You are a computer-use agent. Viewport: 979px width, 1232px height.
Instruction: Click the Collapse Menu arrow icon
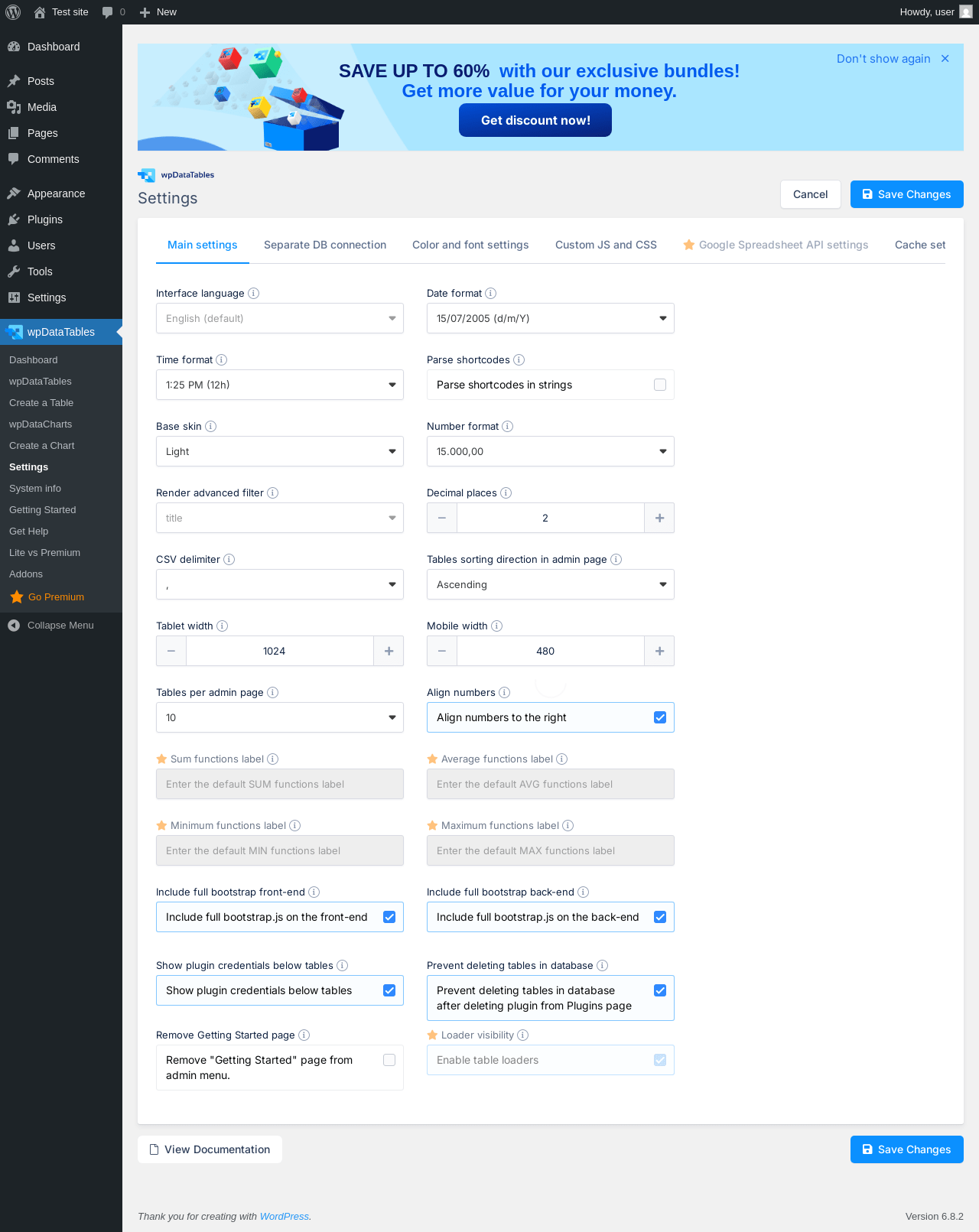point(14,626)
